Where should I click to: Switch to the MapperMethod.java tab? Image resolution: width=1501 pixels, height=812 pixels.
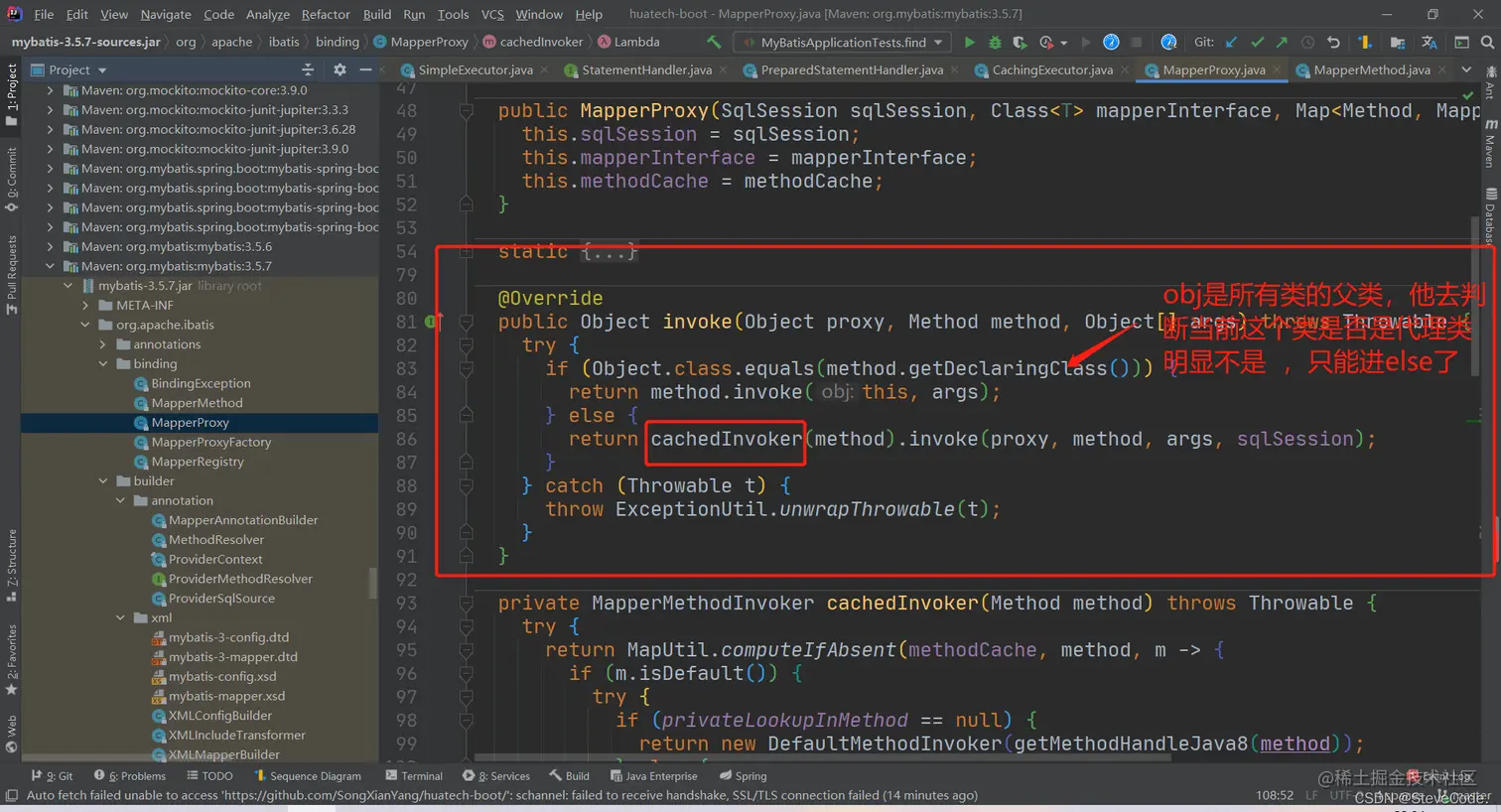click(x=1371, y=69)
